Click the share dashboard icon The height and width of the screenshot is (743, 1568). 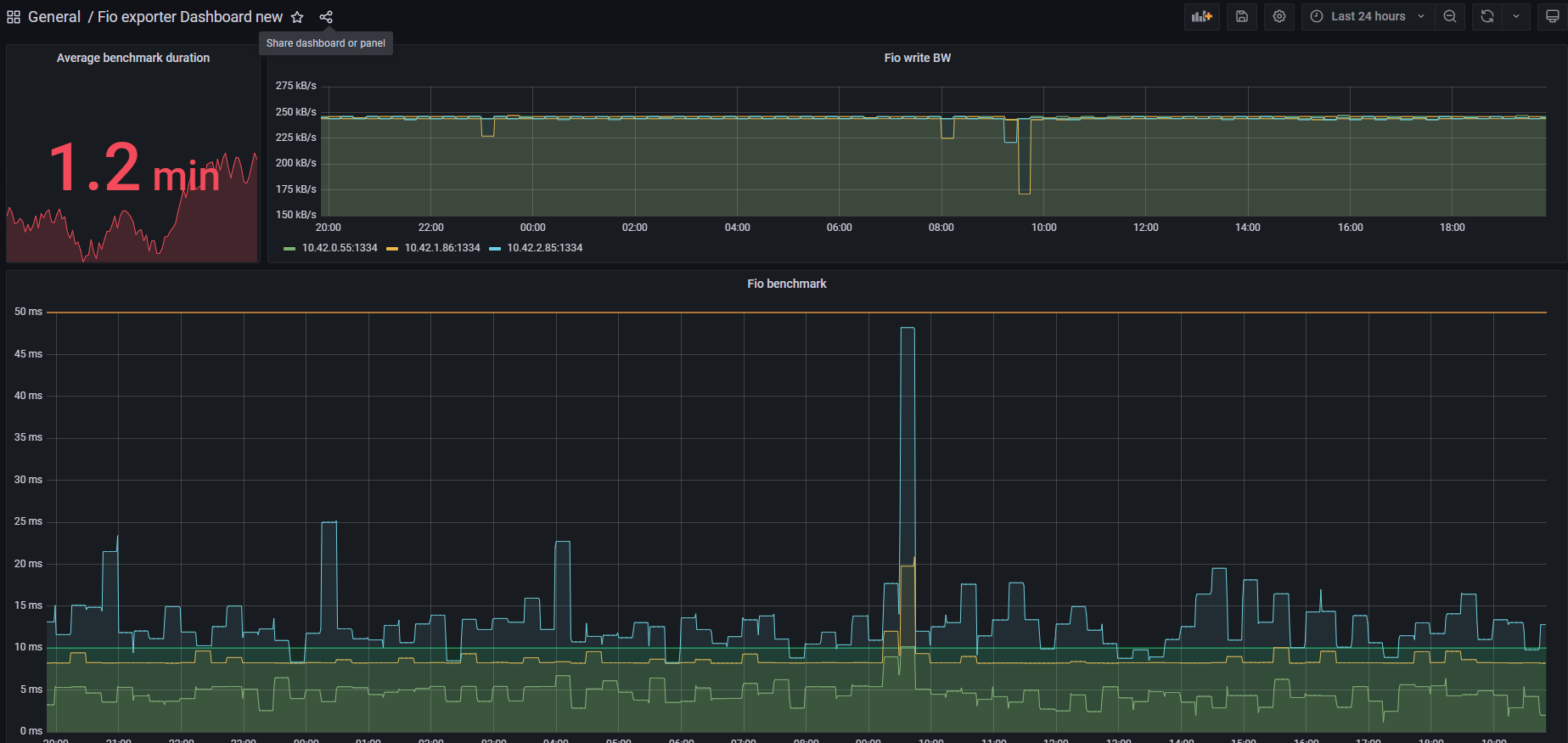coord(326,17)
